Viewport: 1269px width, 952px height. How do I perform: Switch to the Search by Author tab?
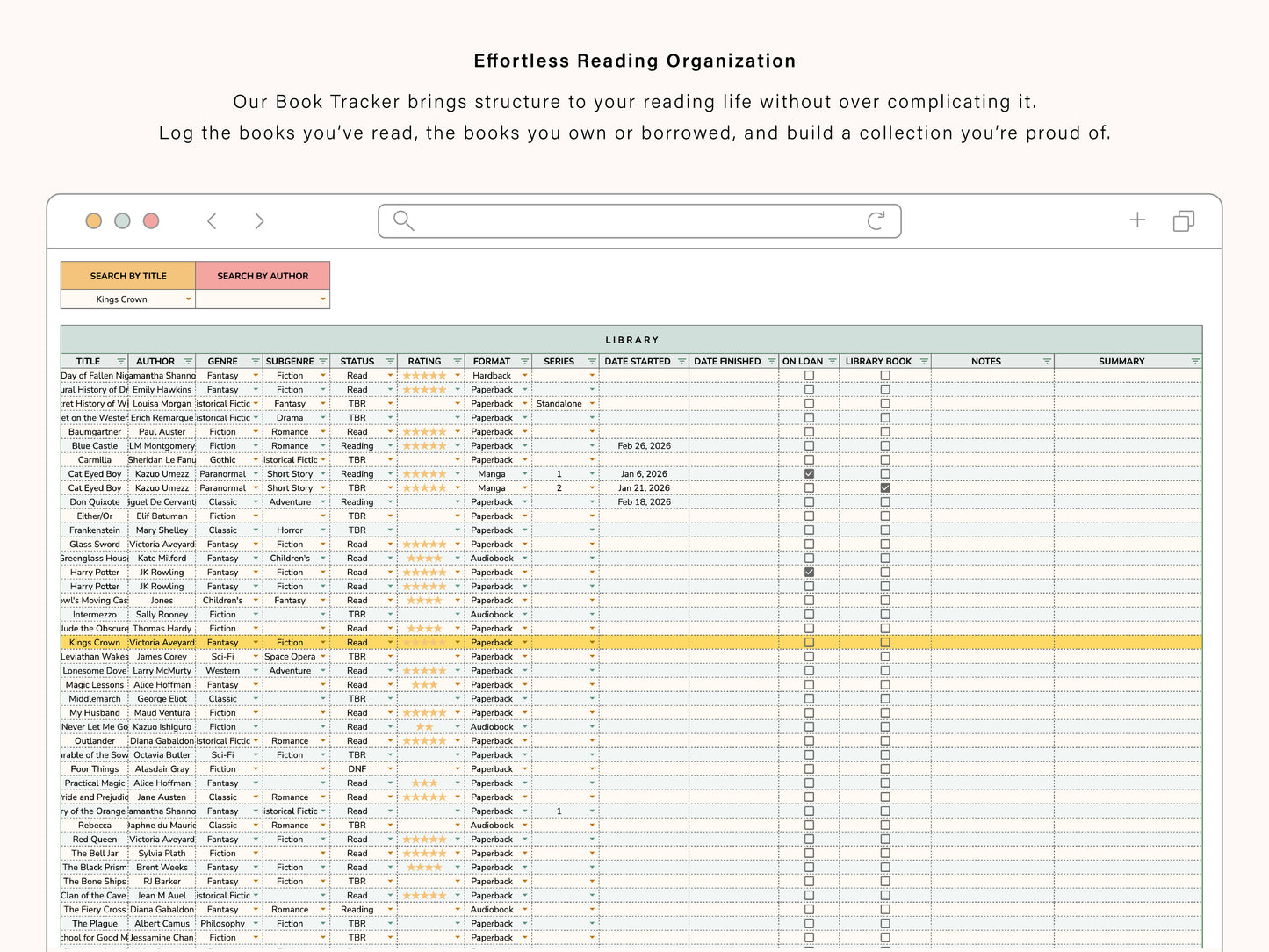click(x=263, y=275)
